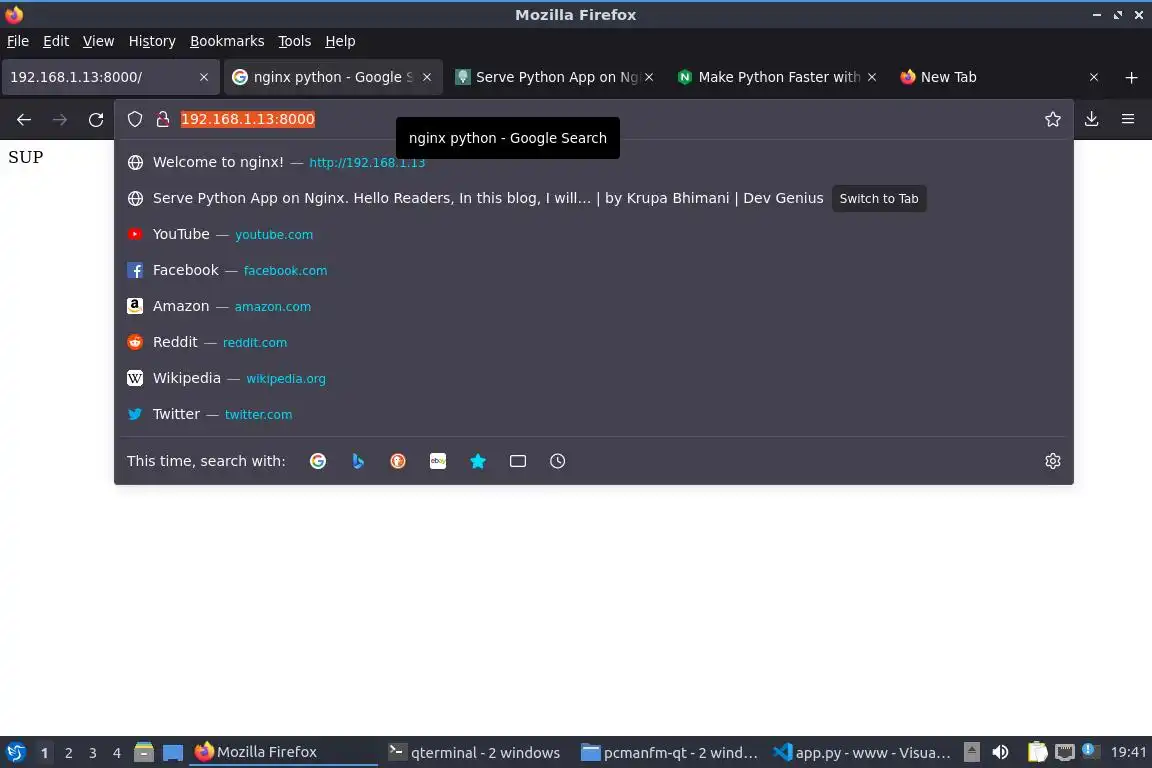This screenshot has height=768, width=1152.
Task: Open the tracking protection shield icon
Action: 134,119
